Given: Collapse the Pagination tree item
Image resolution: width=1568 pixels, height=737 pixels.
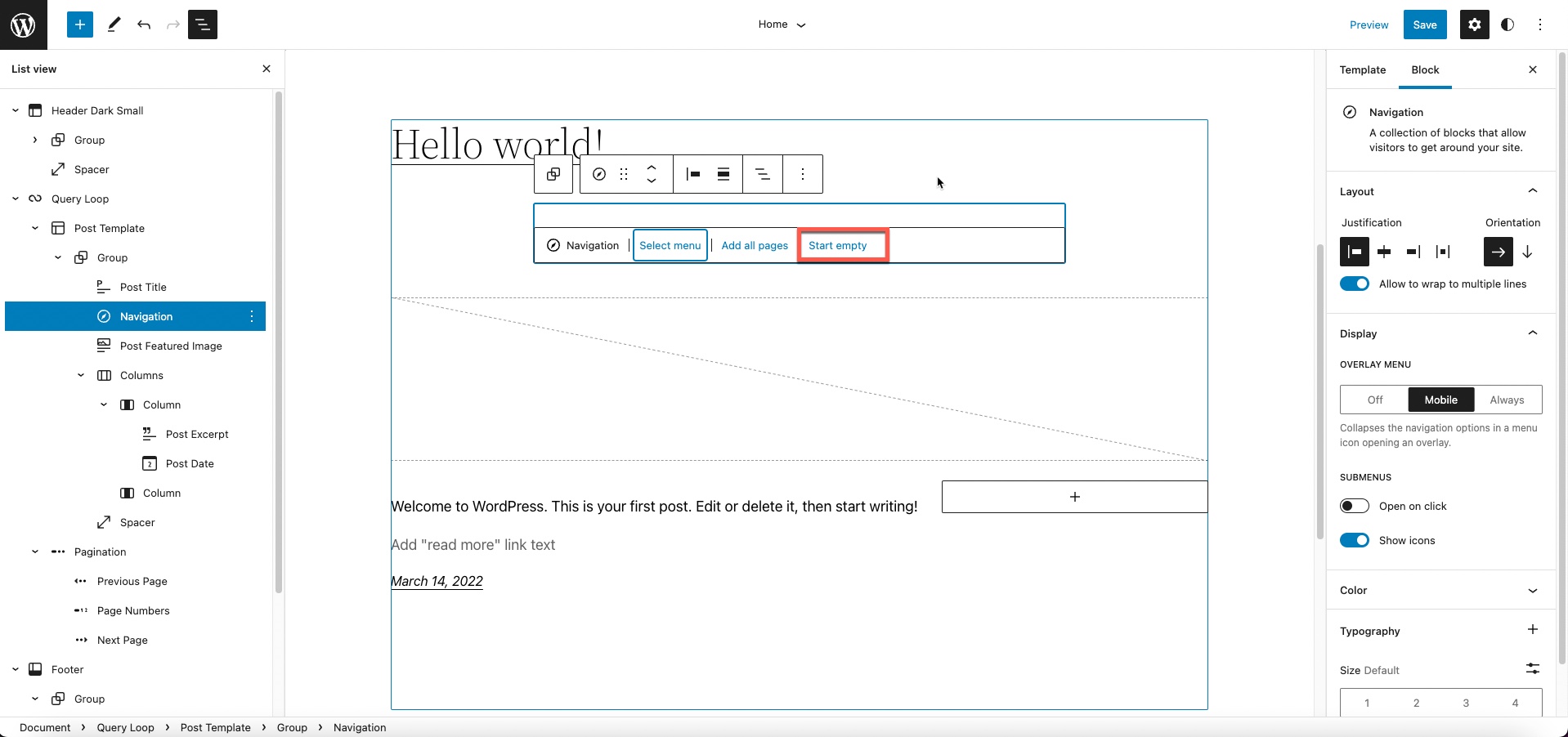Looking at the screenshot, I should tap(35, 552).
